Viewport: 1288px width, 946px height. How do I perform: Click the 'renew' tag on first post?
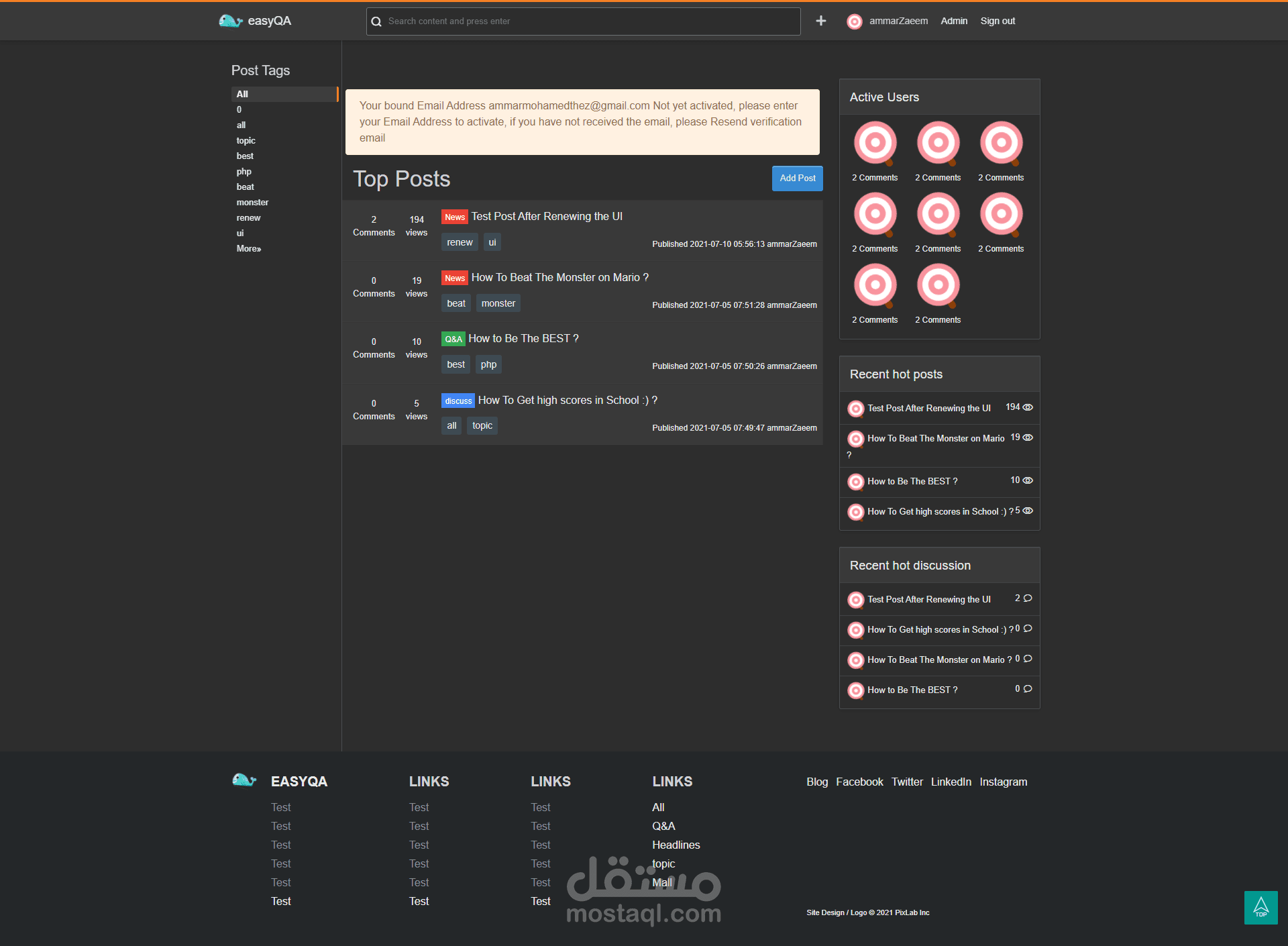(460, 242)
